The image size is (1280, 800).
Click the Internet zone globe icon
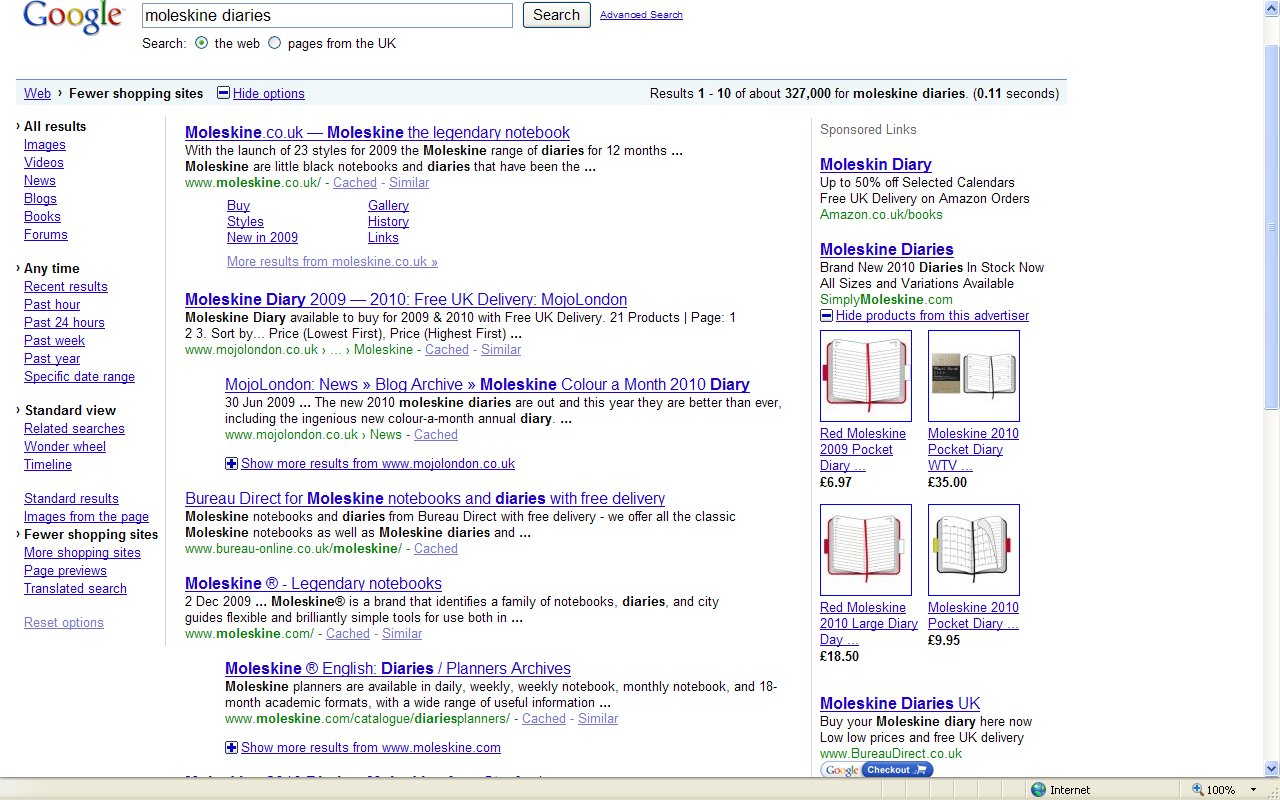coord(1038,790)
